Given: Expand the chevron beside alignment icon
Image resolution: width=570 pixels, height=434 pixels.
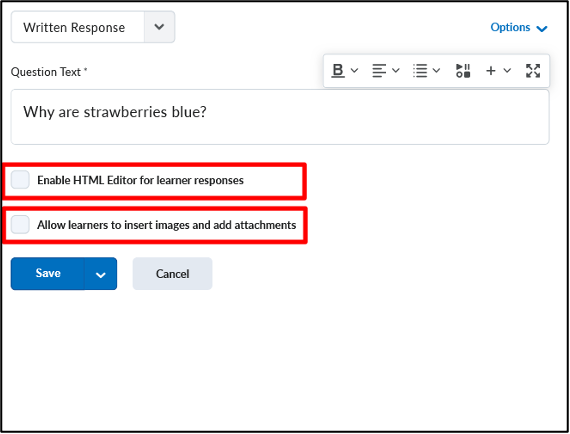Looking at the screenshot, I should click(396, 71).
